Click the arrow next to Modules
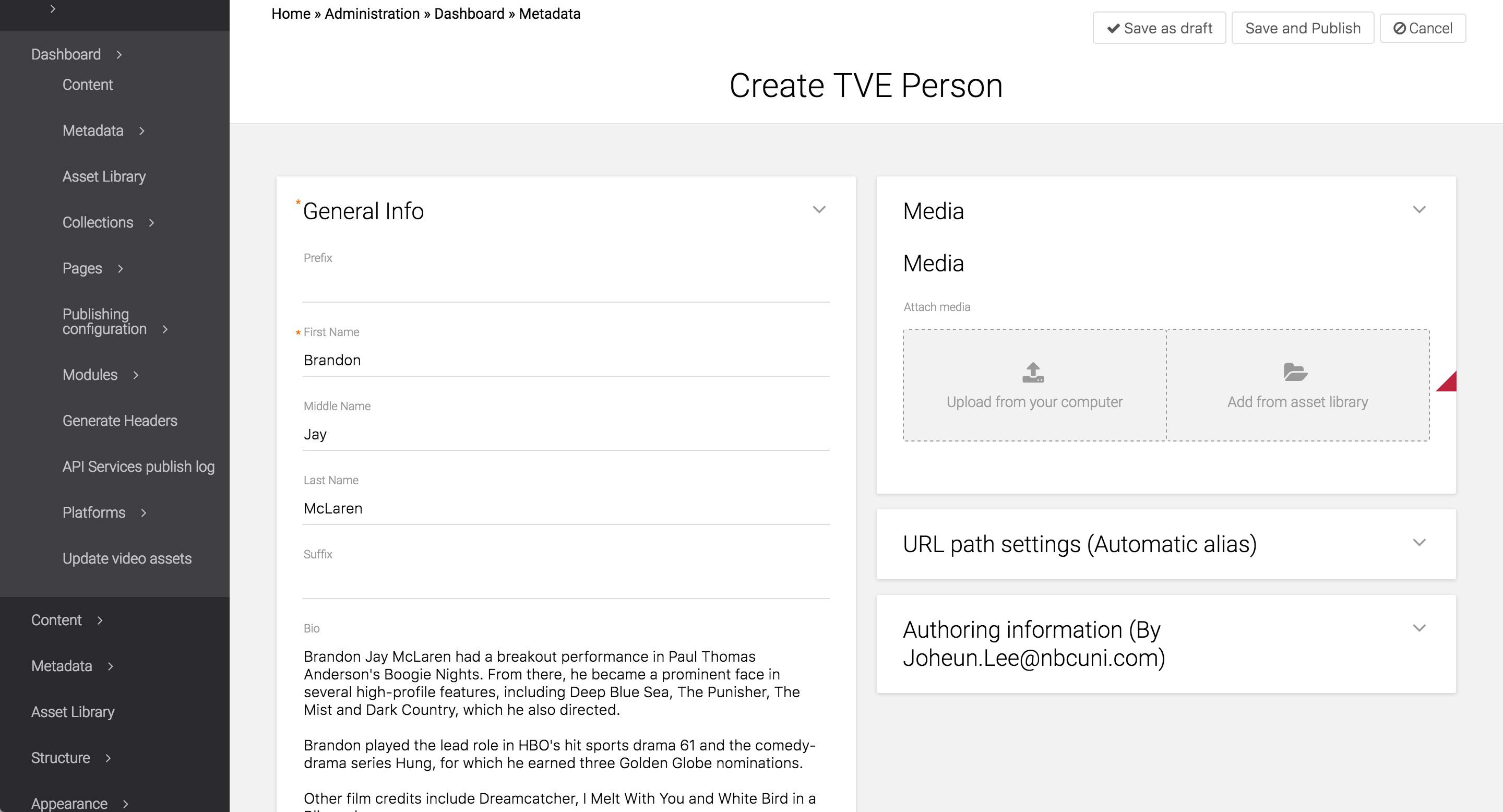This screenshot has width=1503, height=812. [x=136, y=375]
